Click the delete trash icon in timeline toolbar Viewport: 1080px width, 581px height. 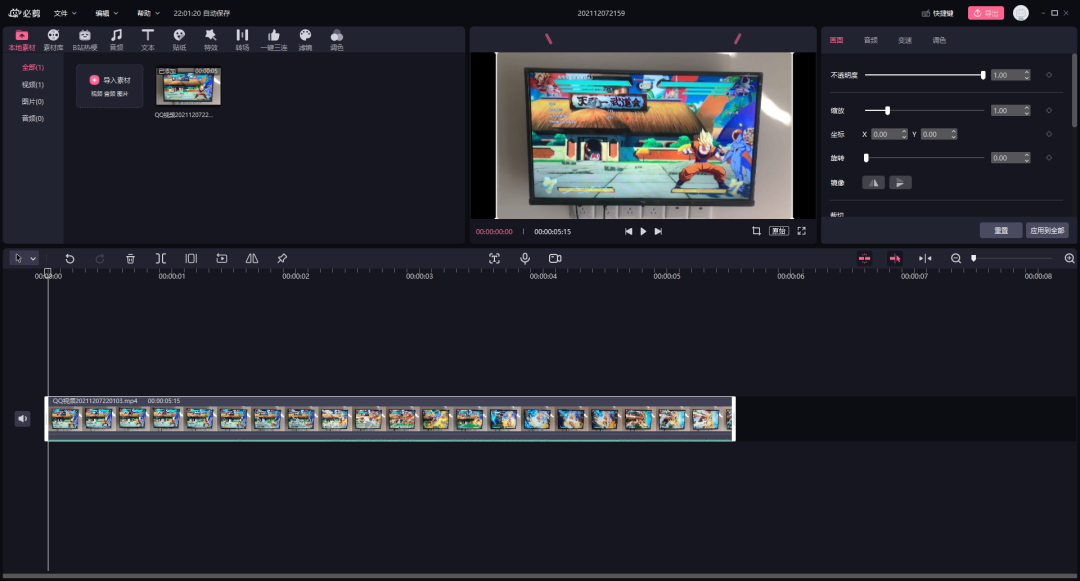[x=130, y=258]
